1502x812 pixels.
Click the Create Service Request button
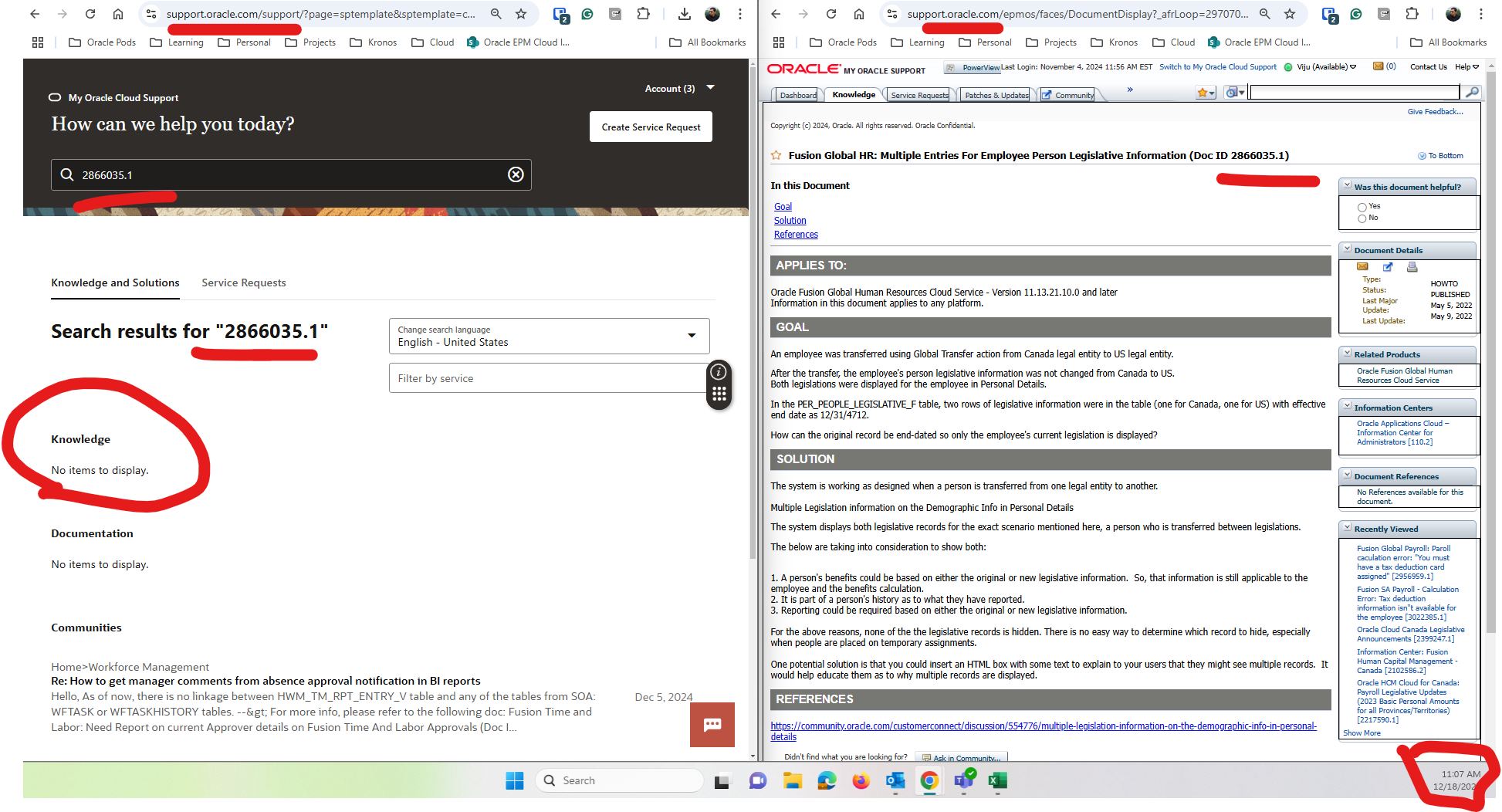[x=651, y=126]
